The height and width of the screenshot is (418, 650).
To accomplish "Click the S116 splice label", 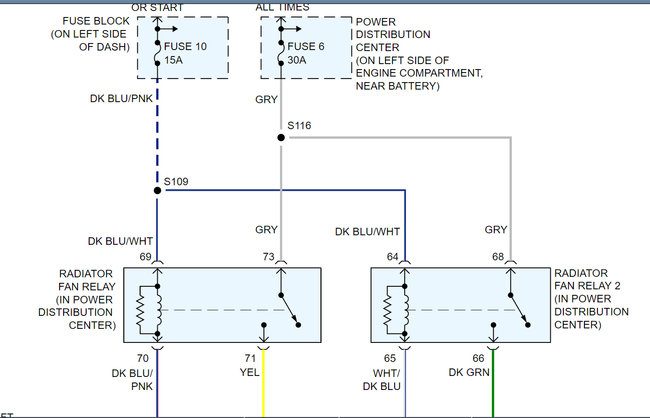I will 299,125.
